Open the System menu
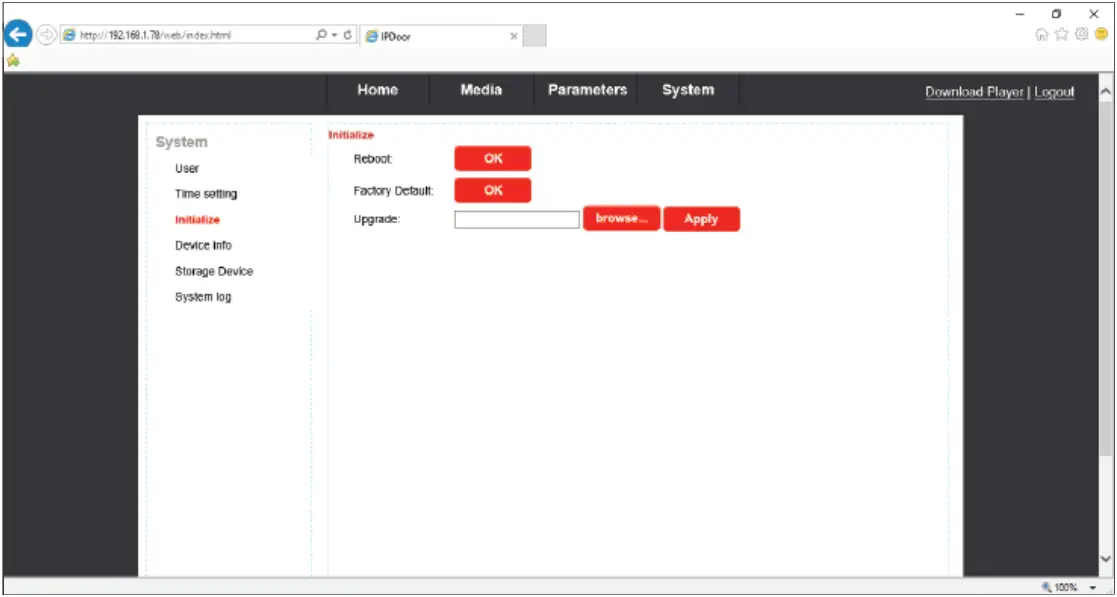The width and height of the screenshot is (1117, 597). 688,90
